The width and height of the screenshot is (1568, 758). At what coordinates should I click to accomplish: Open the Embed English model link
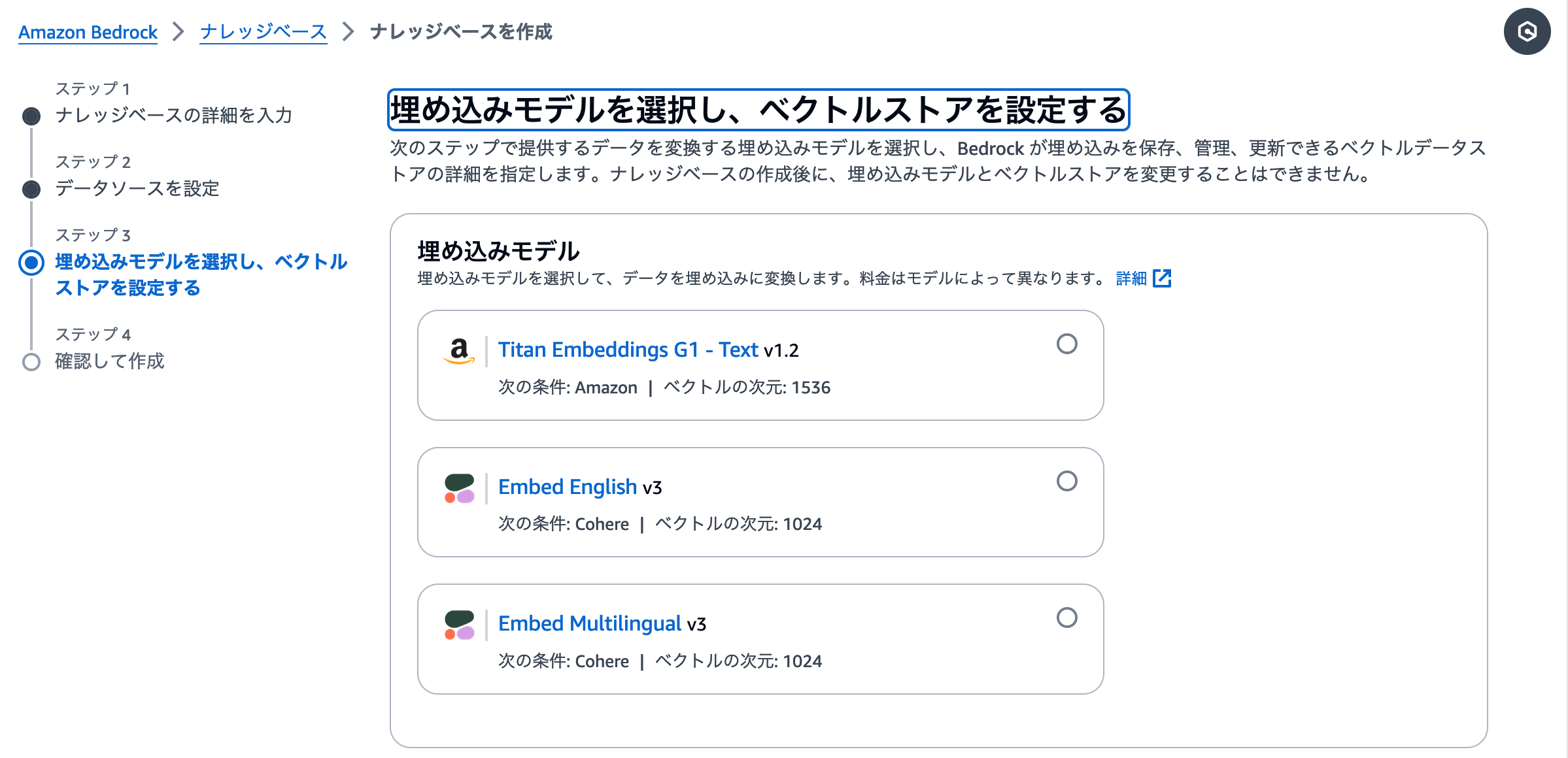coord(568,487)
